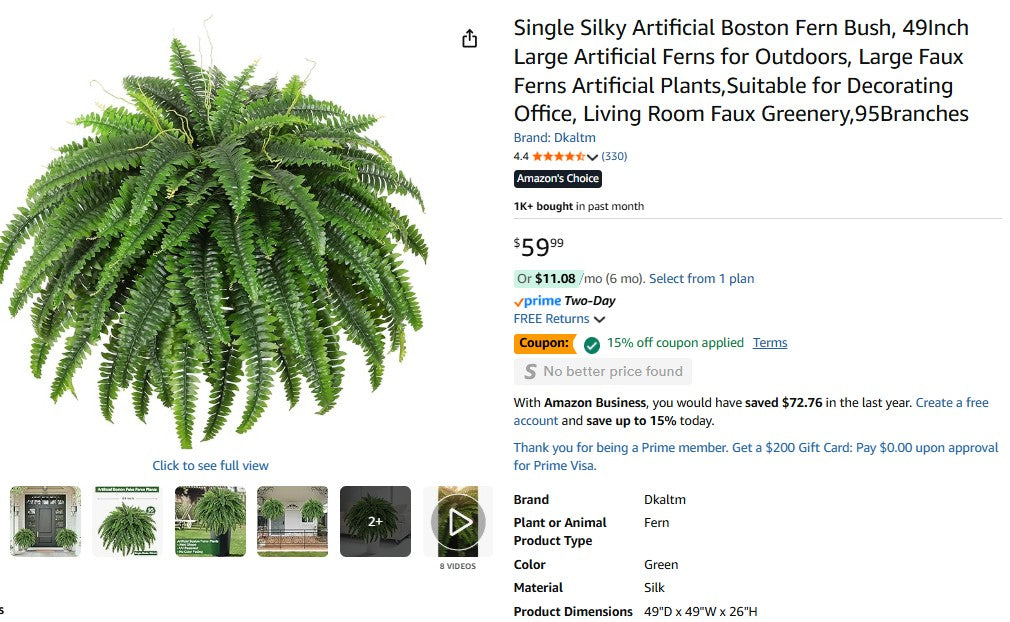The image size is (1010, 622).
Task: Click the Amazon's Choice badge
Action: pos(557,178)
